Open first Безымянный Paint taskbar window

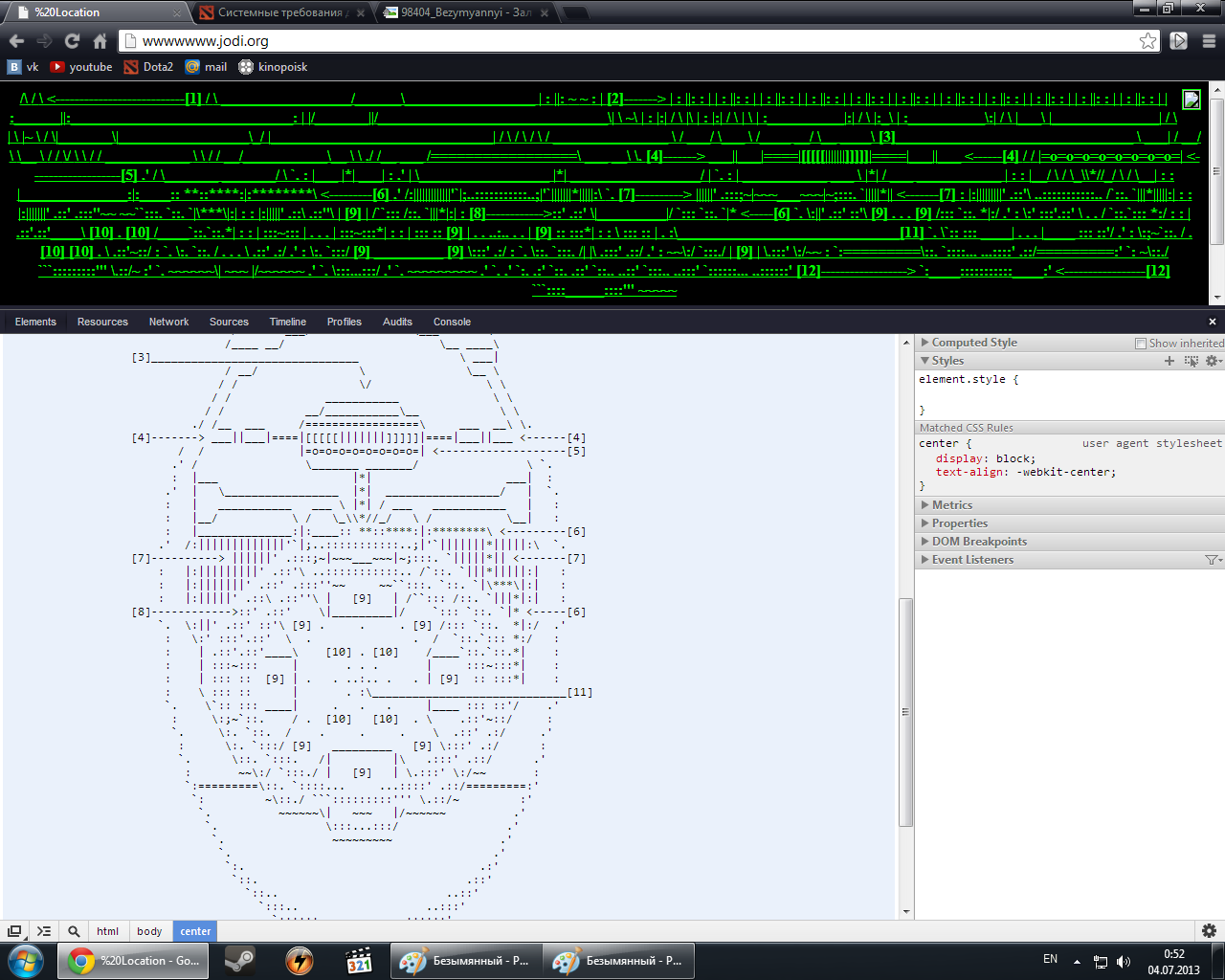click(x=466, y=960)
